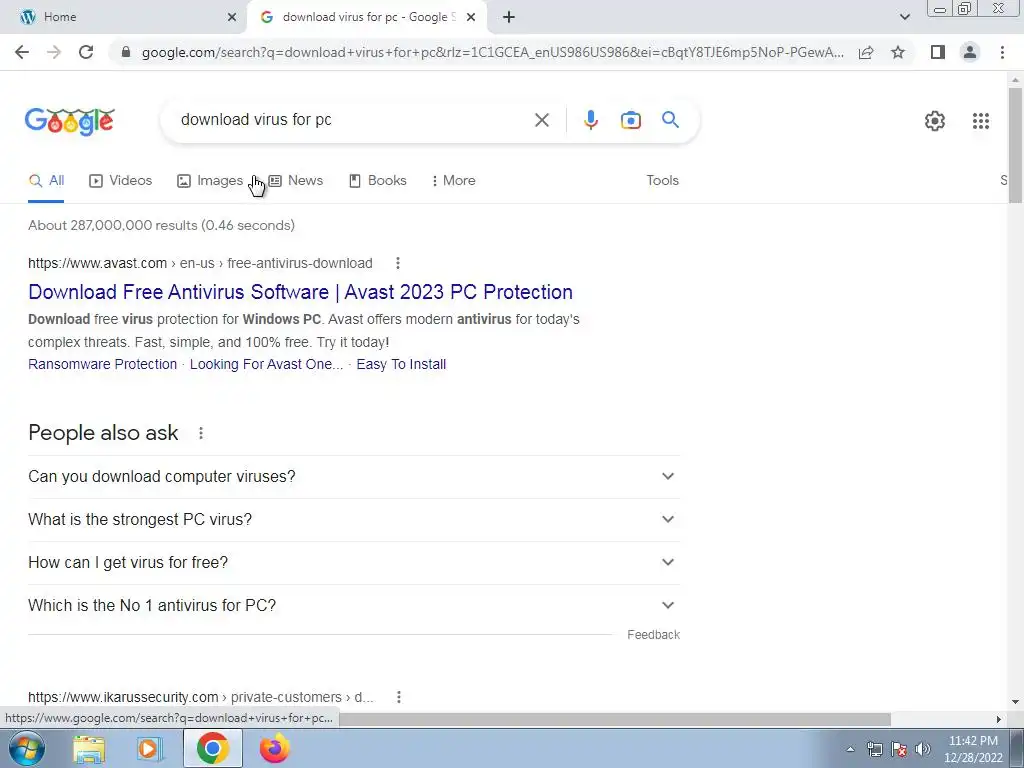Open the Action Center flag icon
The image size is (1024, 768).
pyautogui.click(x=899, y=749)
